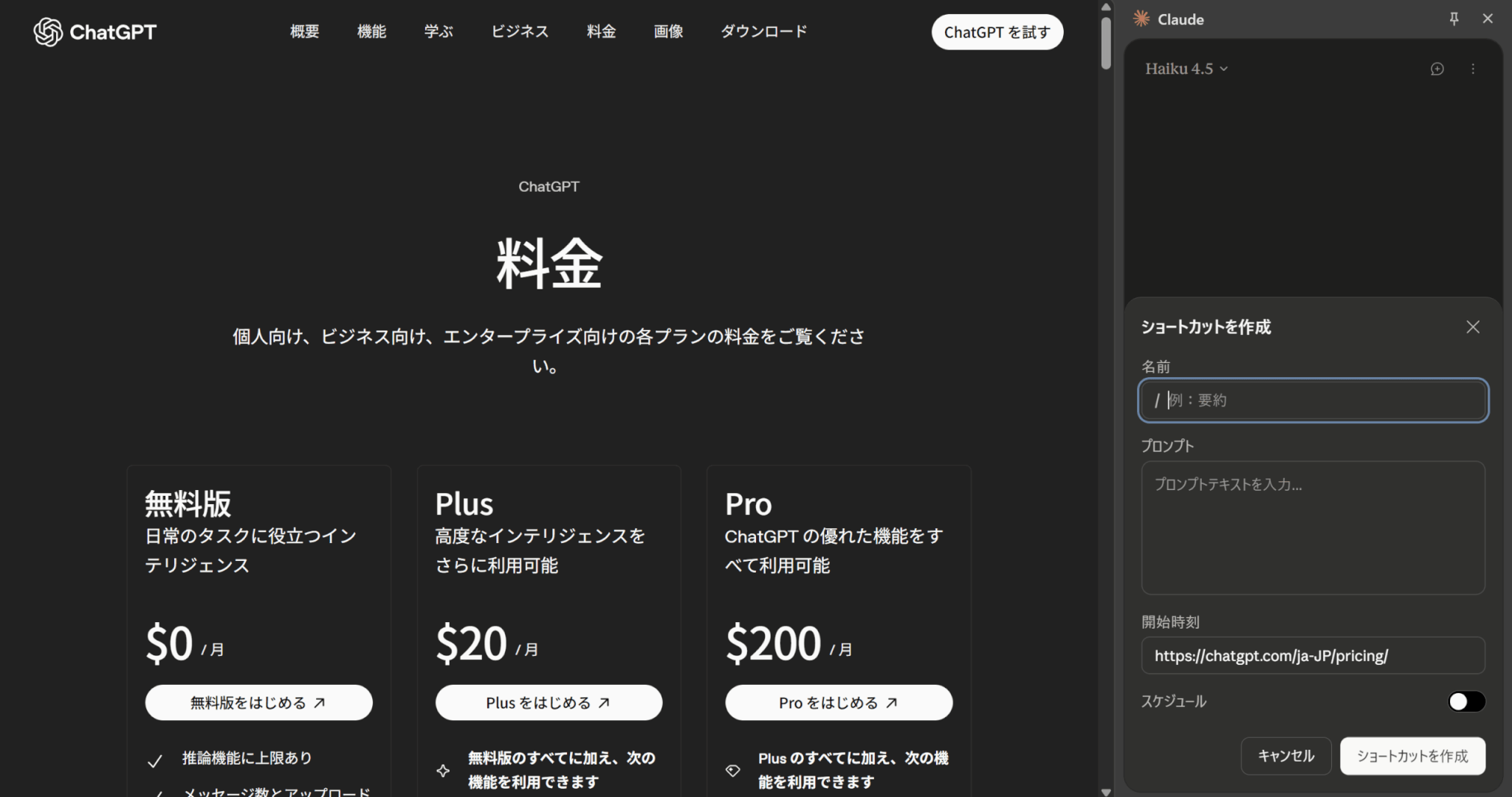Click the ChatGPT を試す button
The image size is (1512, 797).
pyautogui.click(x=997, y=32)
